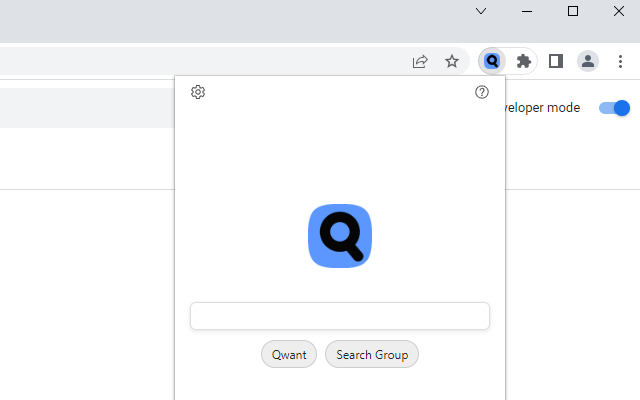Open the Chrome three-dot menu

point(620,61)
